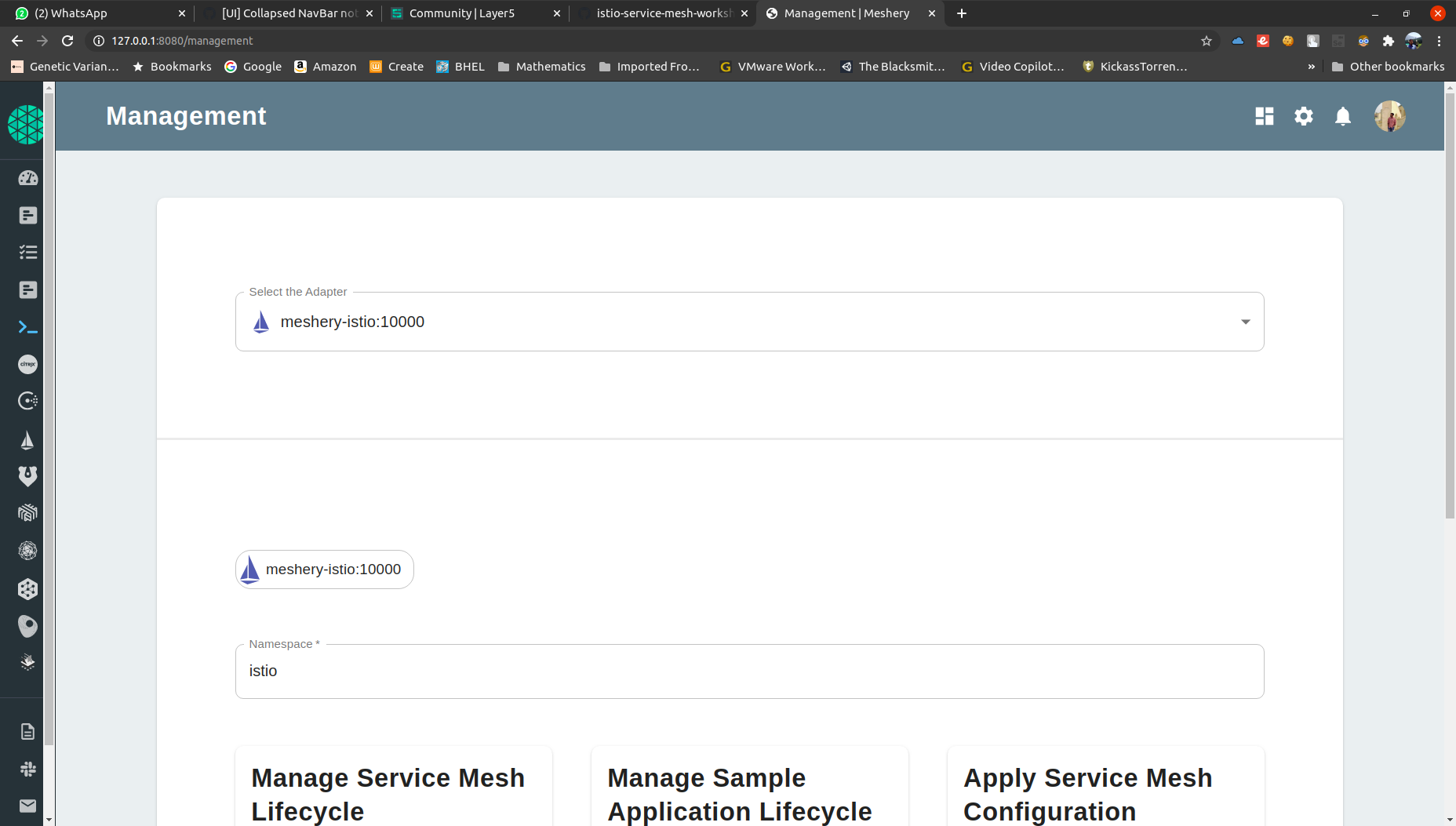Image resolution: width=1456 pixels, height=826 pixels.
Task: Open the rounded blob adapter icon in the sidebar
Action: [x=27, y=626]
